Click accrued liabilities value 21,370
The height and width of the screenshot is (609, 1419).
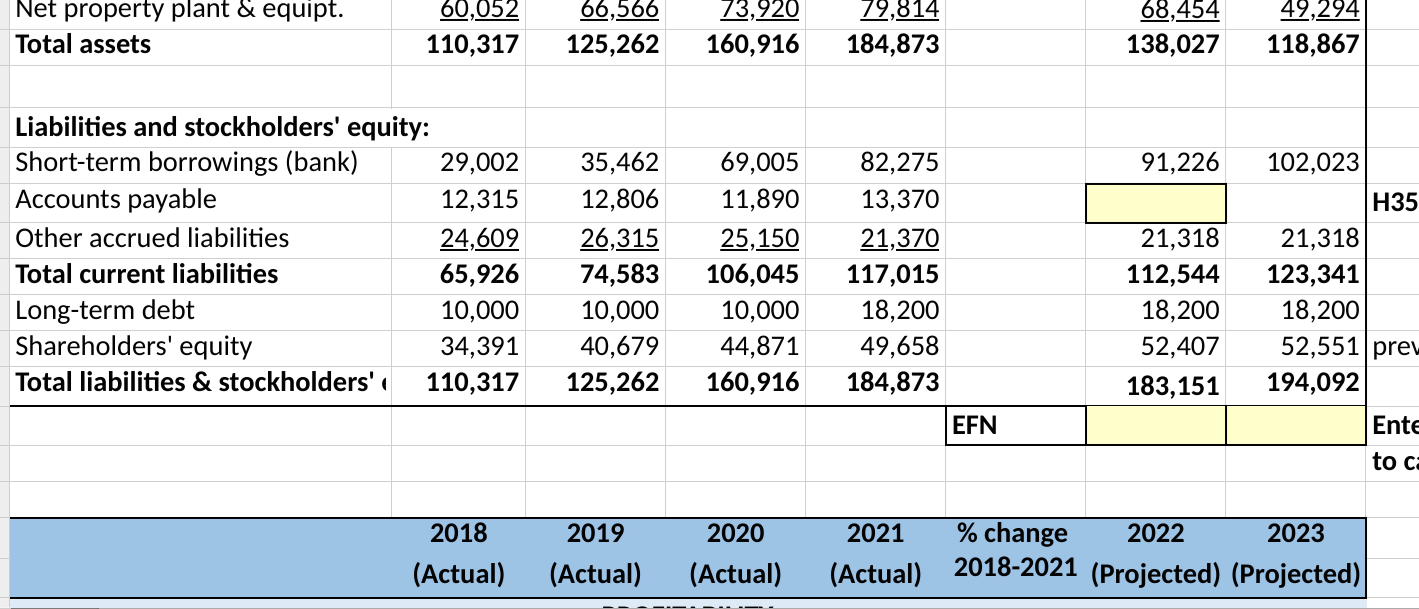tap(900, 238)
